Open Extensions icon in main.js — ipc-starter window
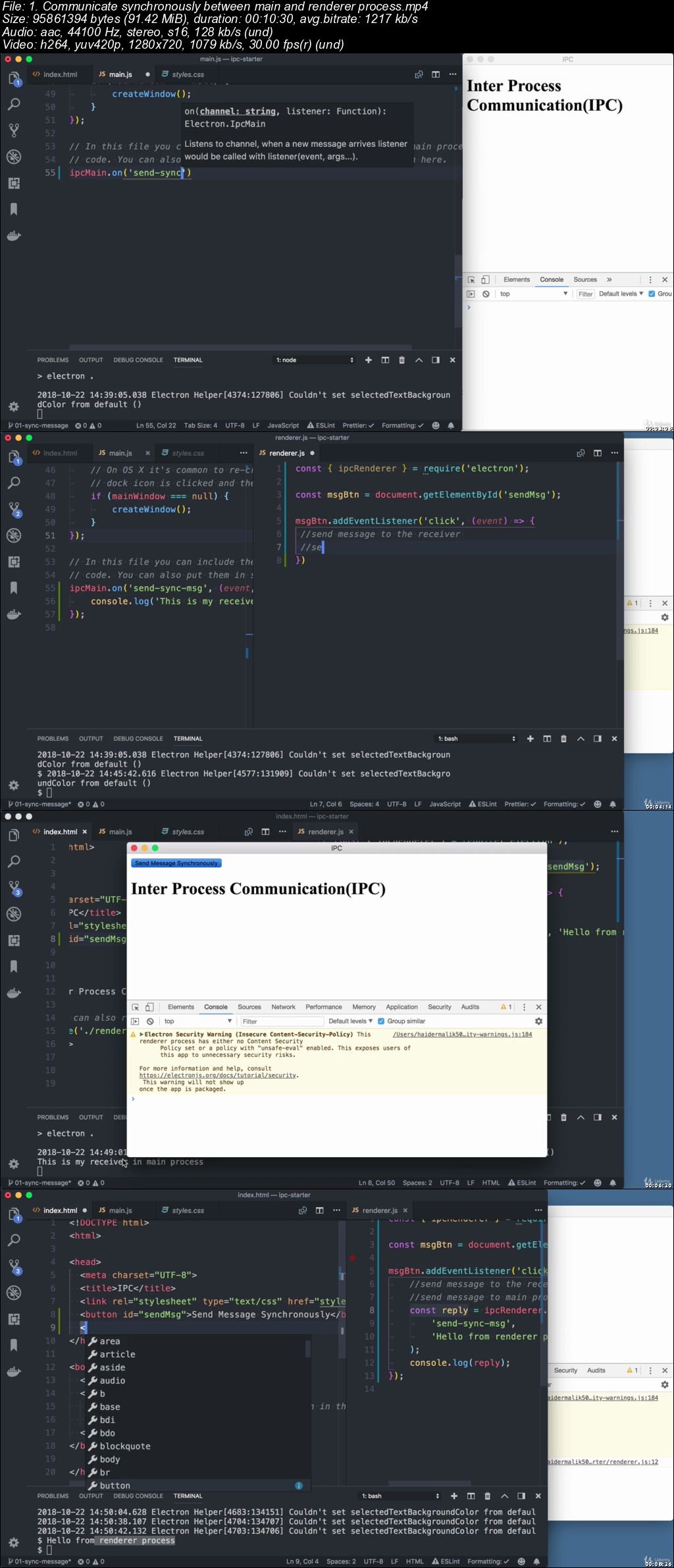674x1568 pixels. 14,183
